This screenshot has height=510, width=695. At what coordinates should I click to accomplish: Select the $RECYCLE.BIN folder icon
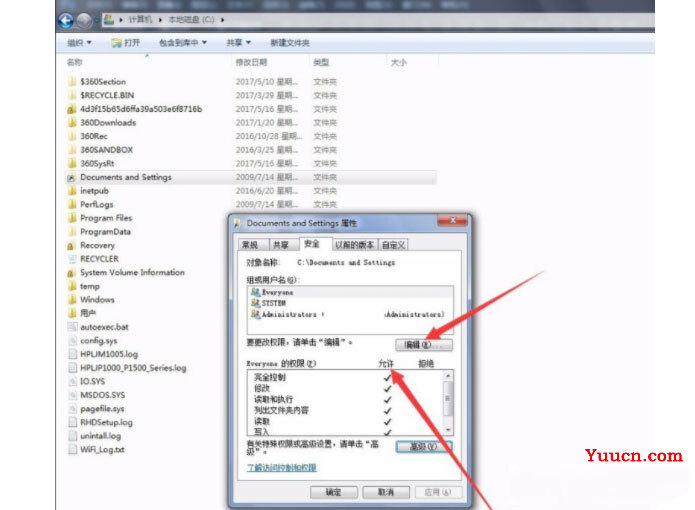tap(72, 95)
